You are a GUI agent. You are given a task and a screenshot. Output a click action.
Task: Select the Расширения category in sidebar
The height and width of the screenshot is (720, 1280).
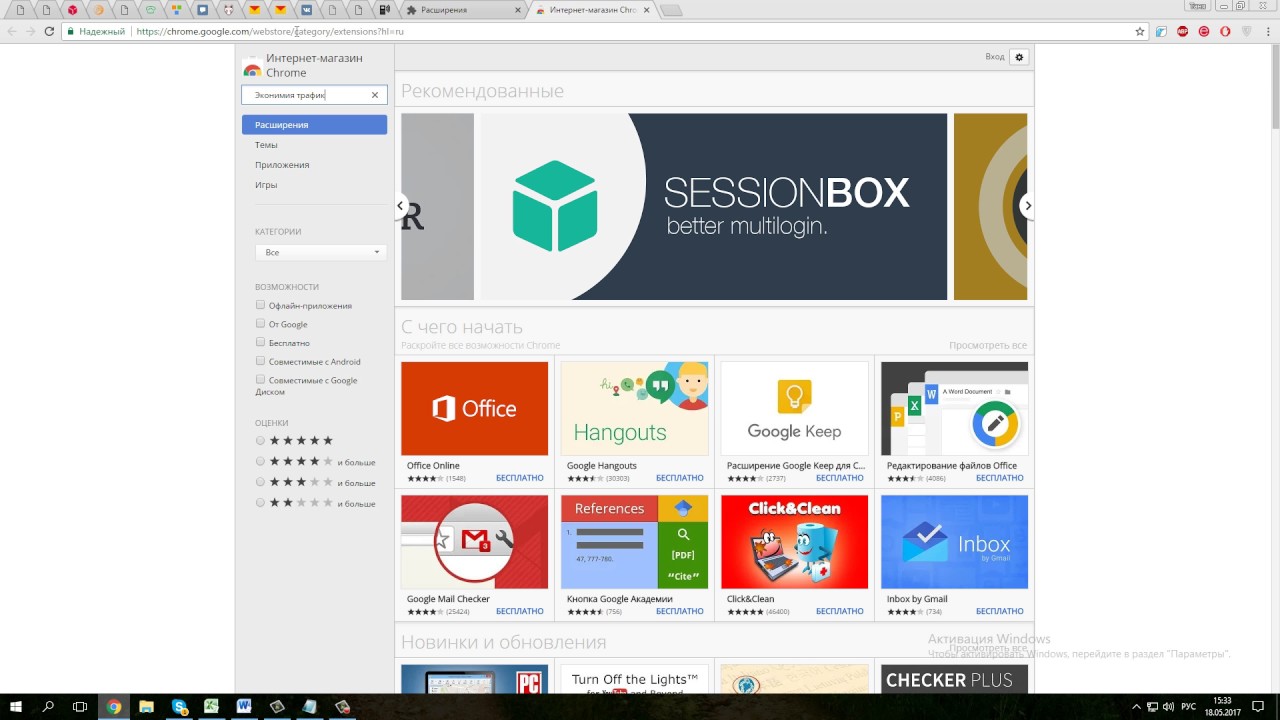pos(314,125)
